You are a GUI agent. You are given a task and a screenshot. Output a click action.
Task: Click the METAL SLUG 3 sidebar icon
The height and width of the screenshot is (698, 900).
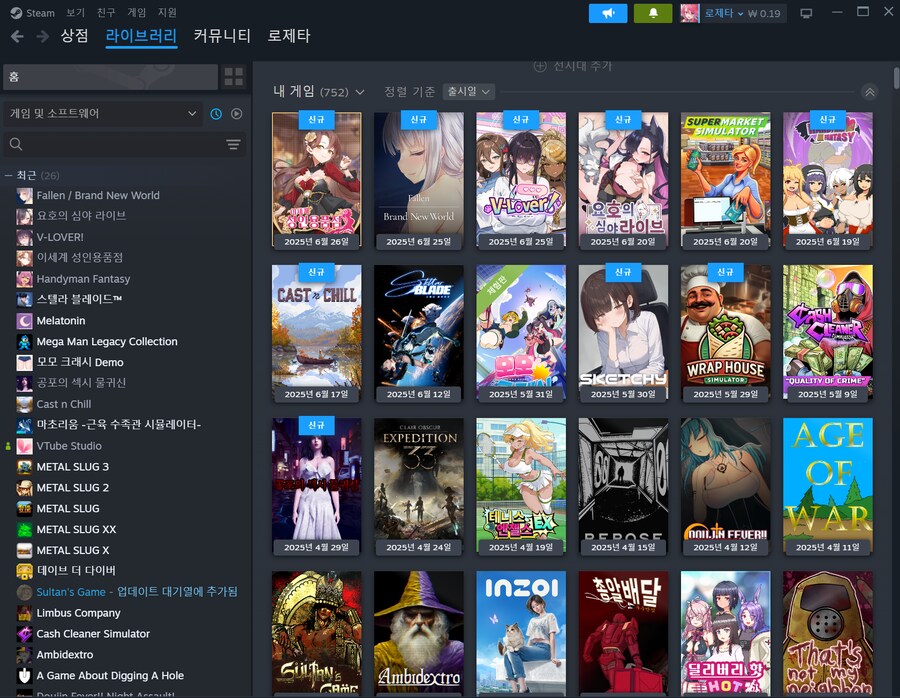[24, 467]
